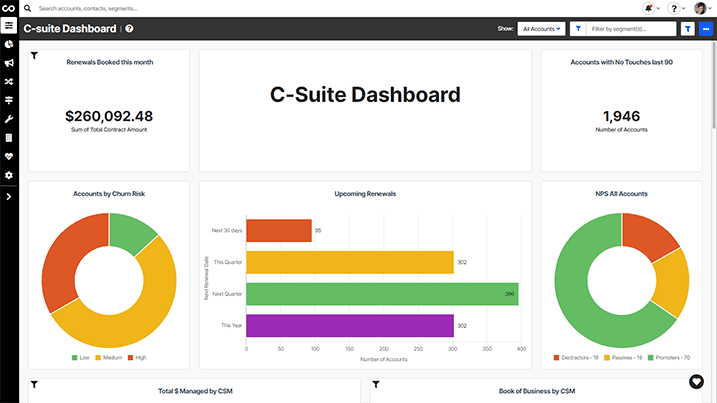Image resolution: width=717 pixels, height=403 pixels.
Task: Open the megaphone announcements icon
Action: (9, 63)
